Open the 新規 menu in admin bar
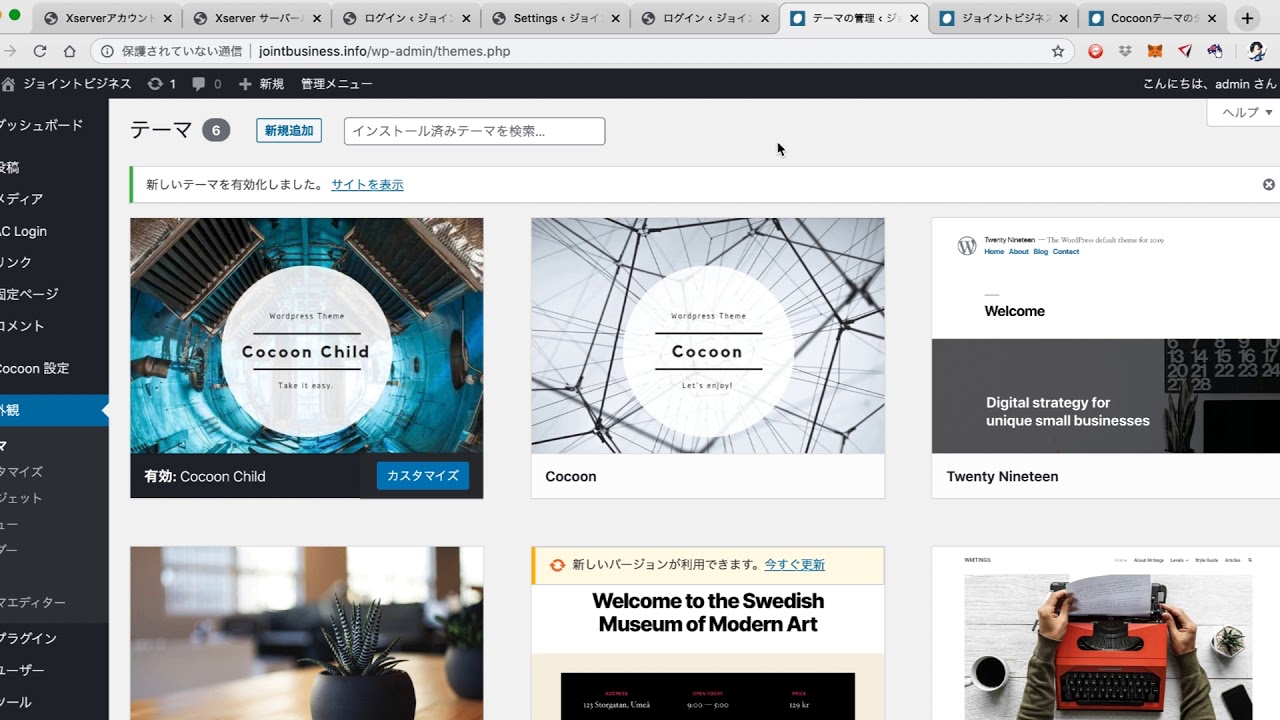 [261, 84]
